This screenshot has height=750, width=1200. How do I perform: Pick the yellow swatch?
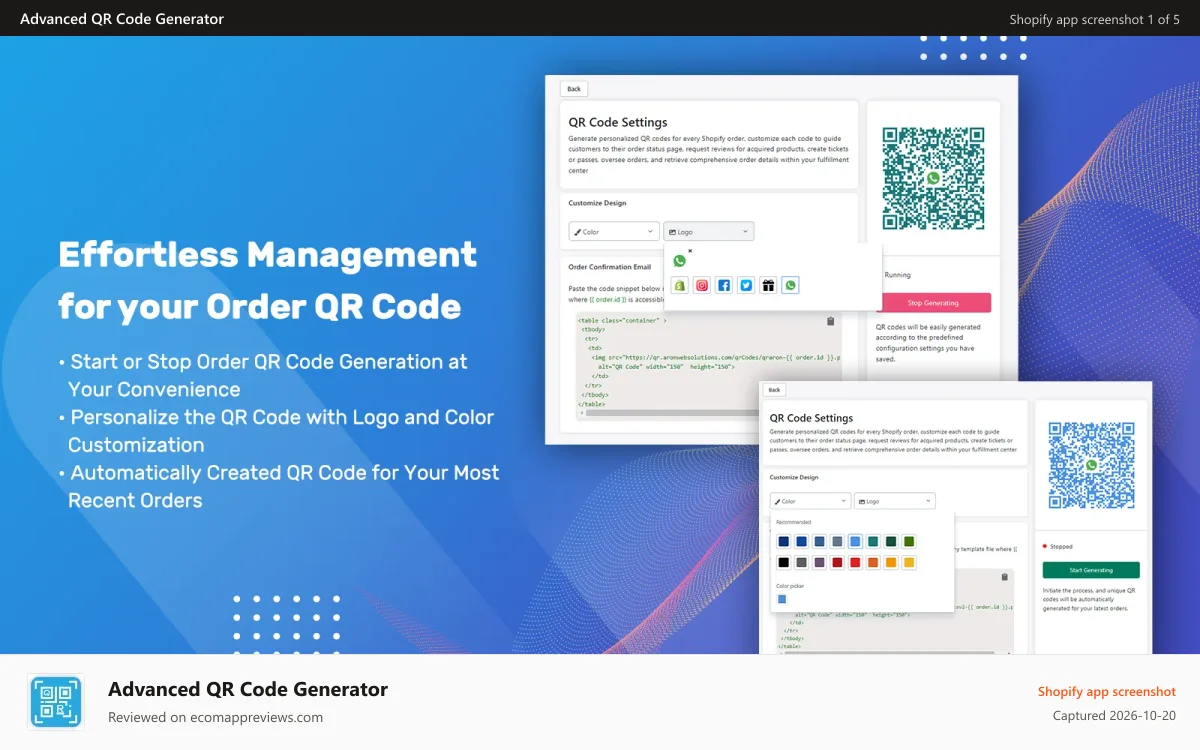coord(909,563)
